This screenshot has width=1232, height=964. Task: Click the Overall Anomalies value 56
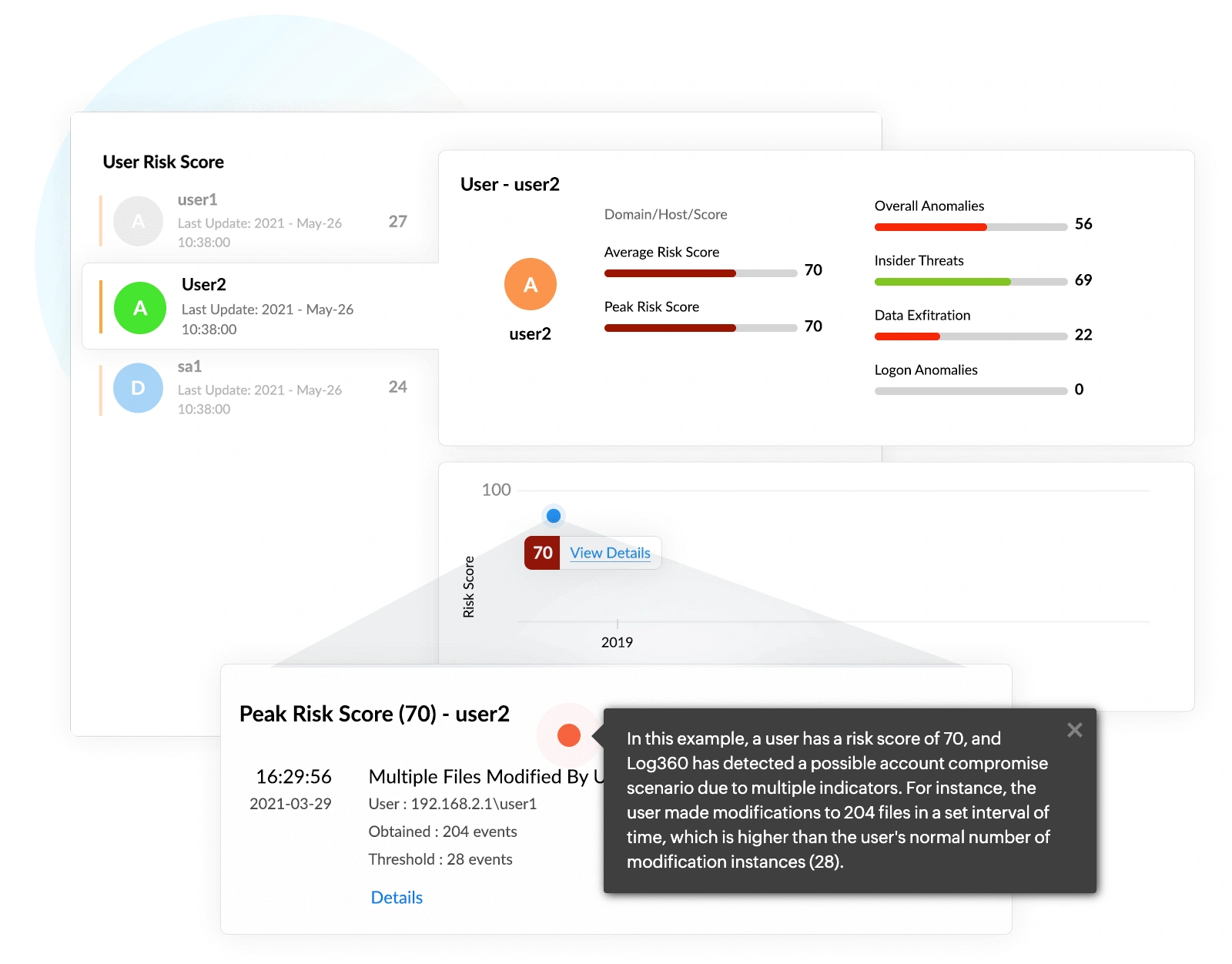[x=1083, y=224]
